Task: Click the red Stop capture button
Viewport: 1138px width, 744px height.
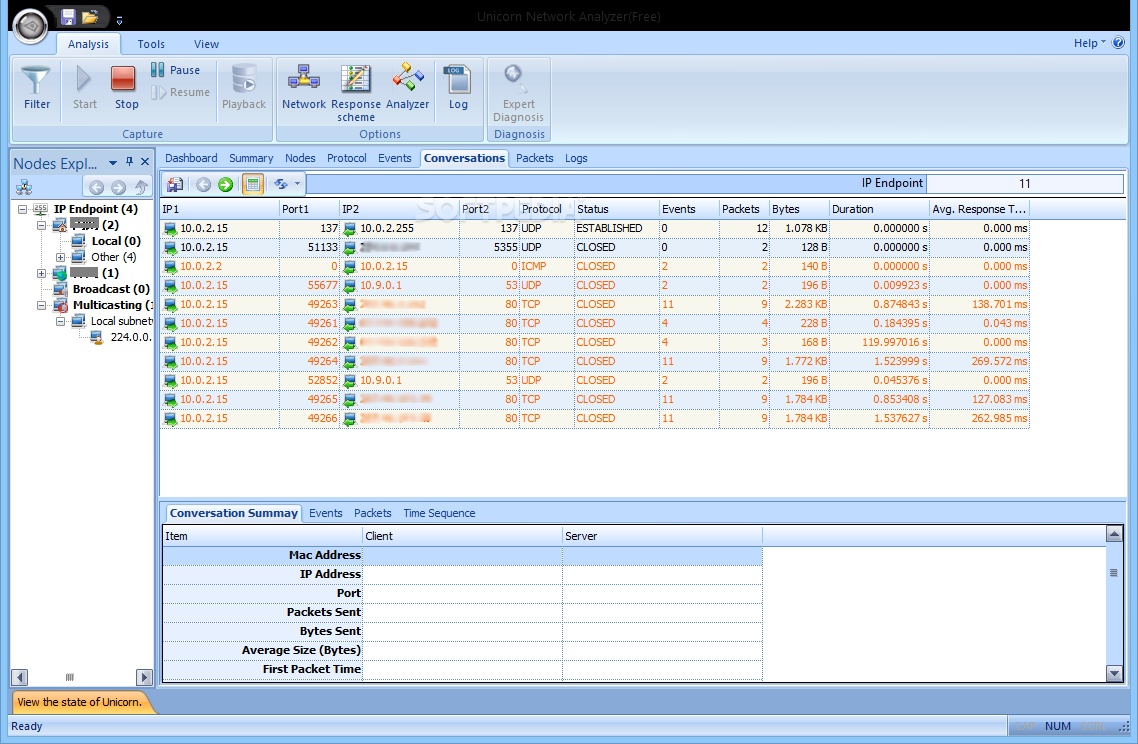Action: click(126, 87)
